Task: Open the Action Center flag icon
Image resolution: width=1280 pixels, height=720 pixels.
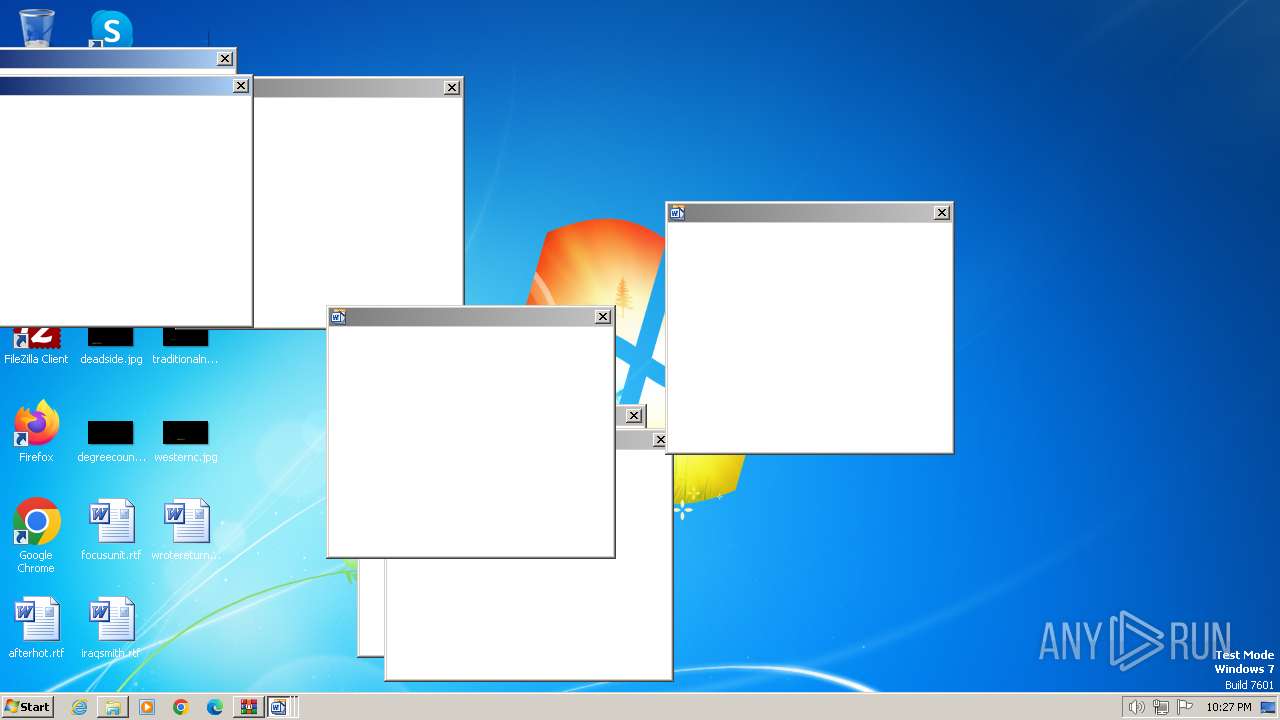Action: click(x=1185, y=707)
